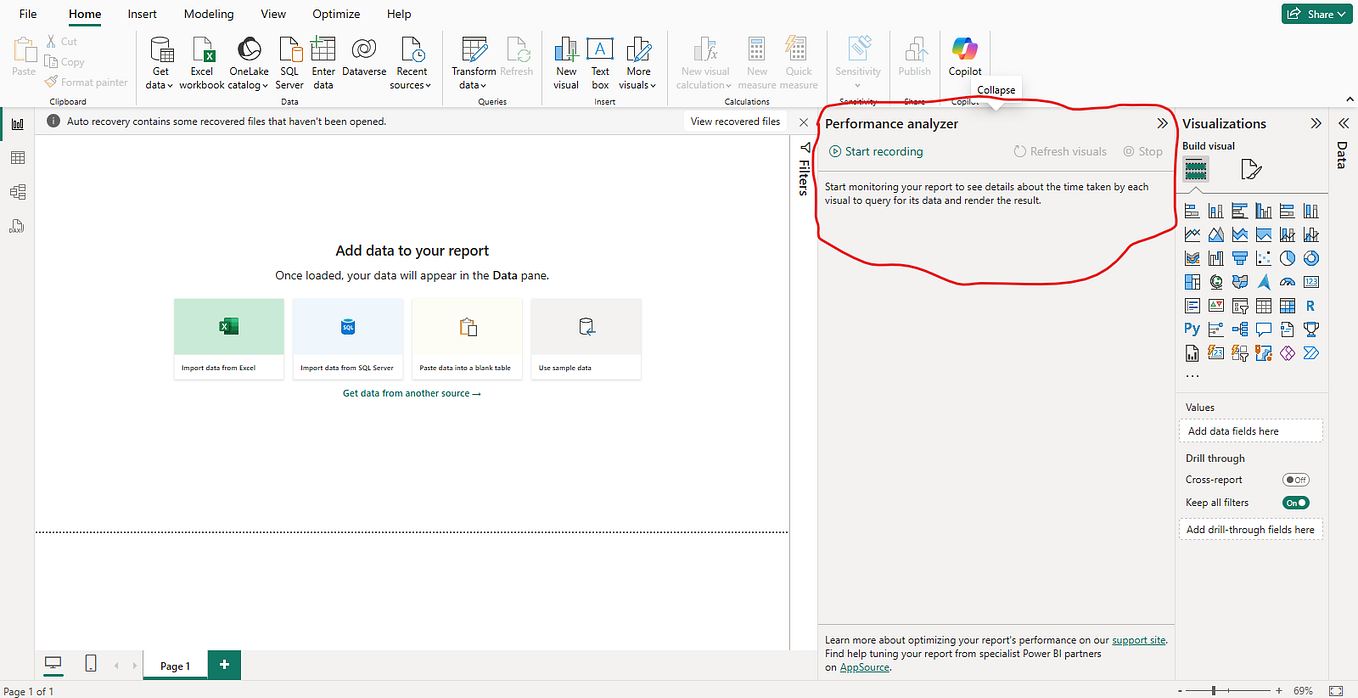Switch to the Modeling ribbon tab
This screenshot has width=1358, height=698.
click(x=208, y=14)
